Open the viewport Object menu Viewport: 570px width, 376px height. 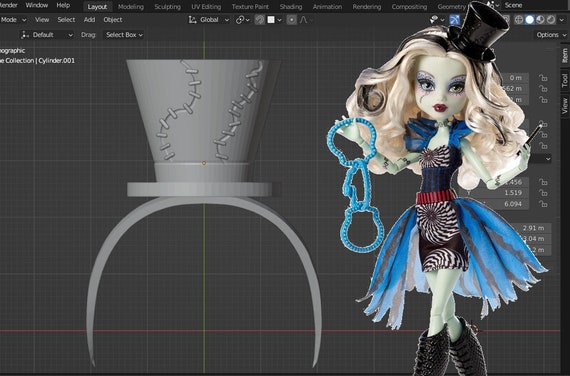(x=113, y=20)
